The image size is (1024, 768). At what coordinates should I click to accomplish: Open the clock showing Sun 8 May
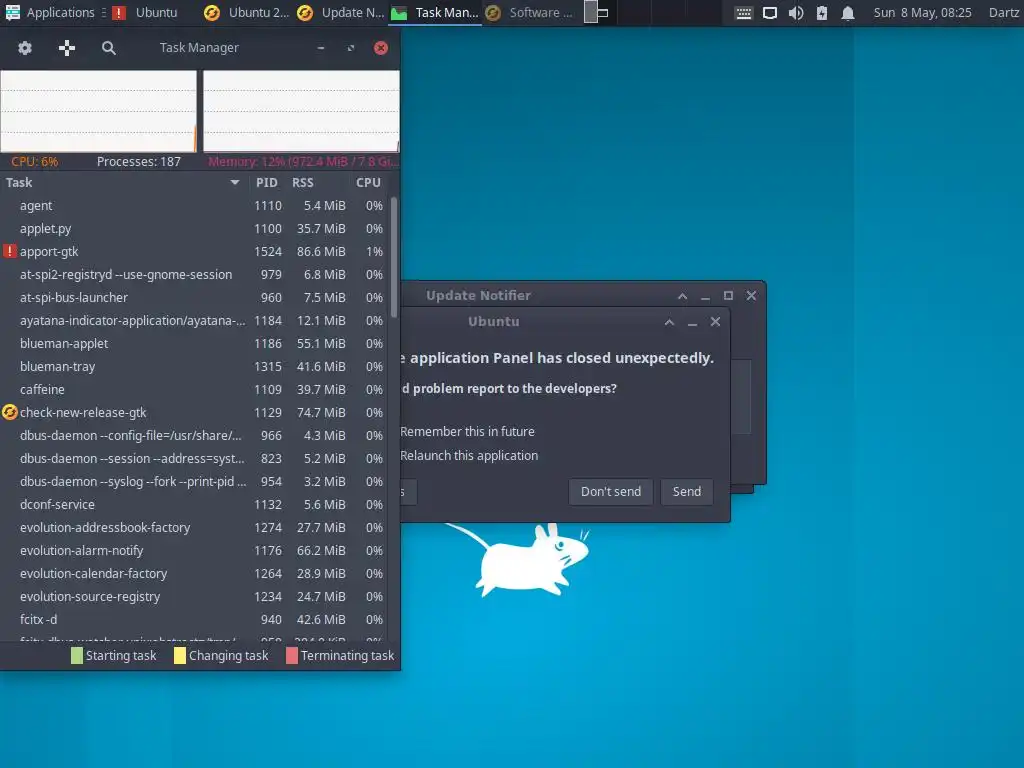point(922,12)
